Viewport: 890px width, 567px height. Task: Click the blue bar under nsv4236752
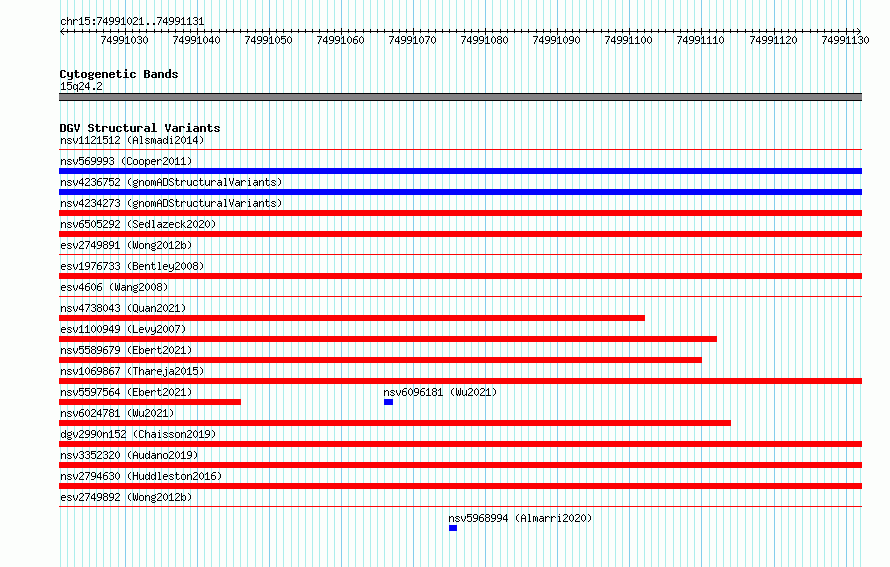460,192
